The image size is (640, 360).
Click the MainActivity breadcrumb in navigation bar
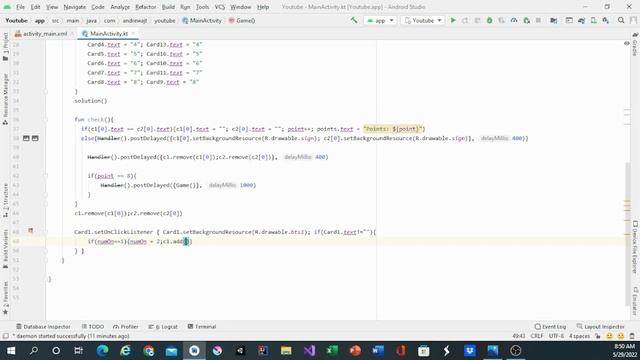[x=202, y=20]
